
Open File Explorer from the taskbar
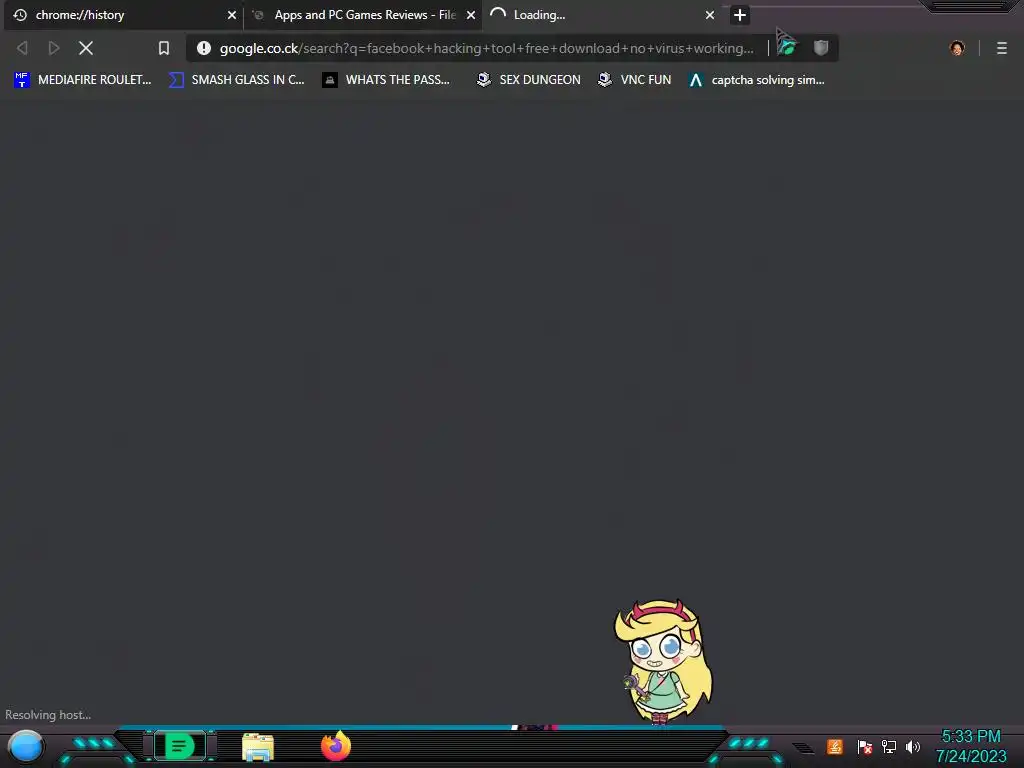pos(258,747)
